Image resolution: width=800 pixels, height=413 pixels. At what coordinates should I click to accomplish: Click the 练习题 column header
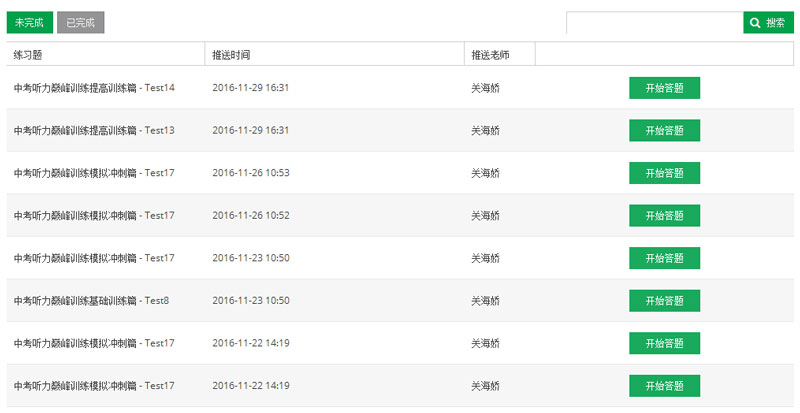[28, 54]
